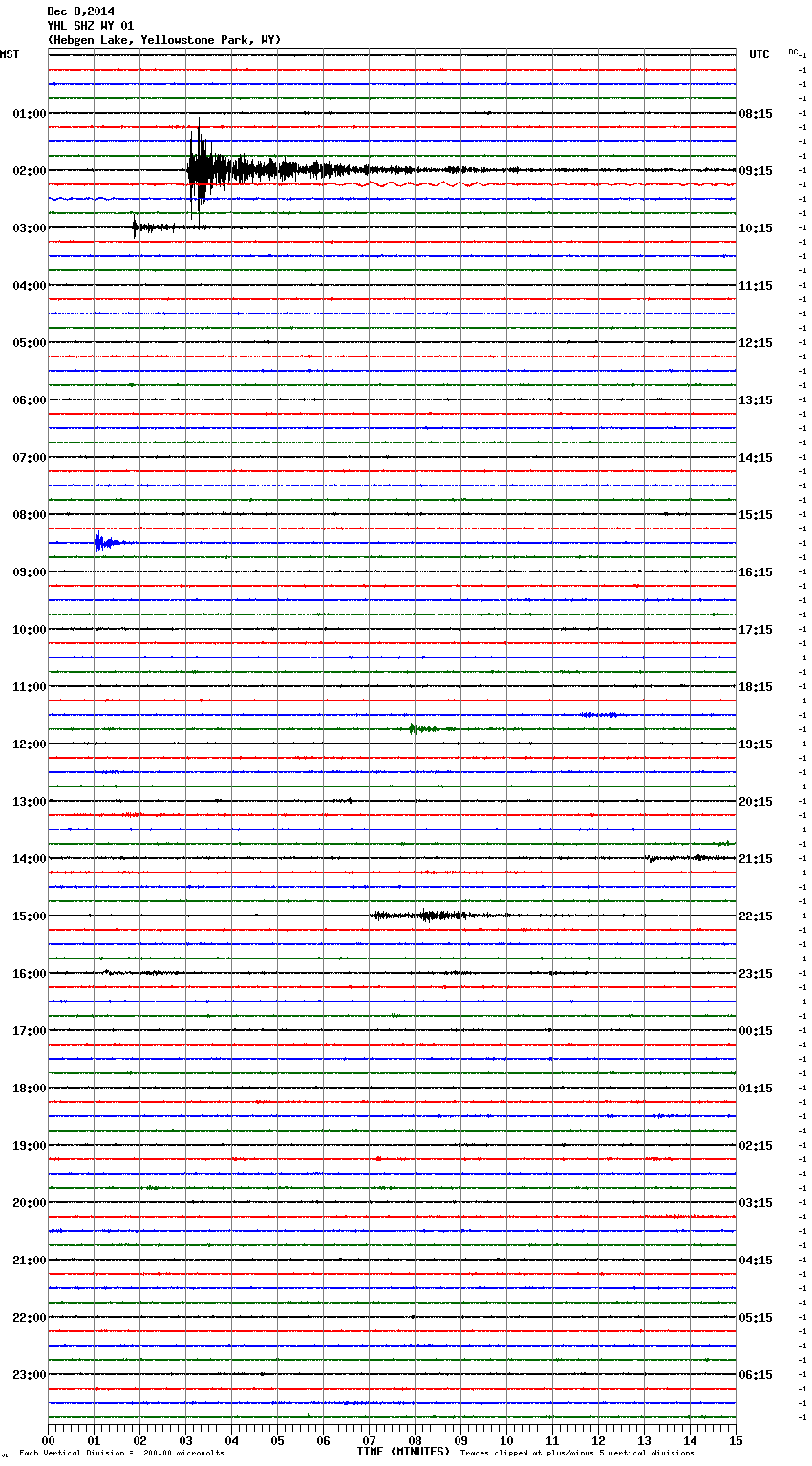Click the 22:15 UTC time label
This screenshot has width=812, height=1466.
pos(756,916)
